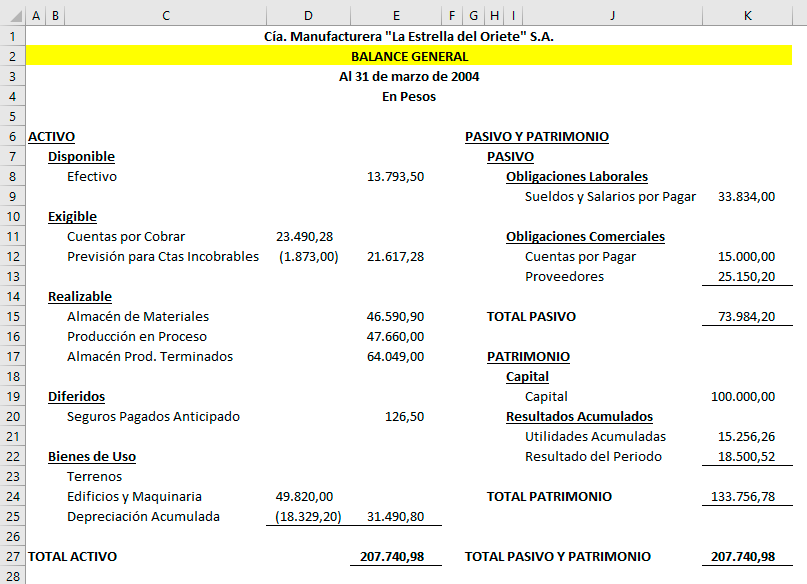Select column A header
Screen dimensions: 807x584
(36, 16)
